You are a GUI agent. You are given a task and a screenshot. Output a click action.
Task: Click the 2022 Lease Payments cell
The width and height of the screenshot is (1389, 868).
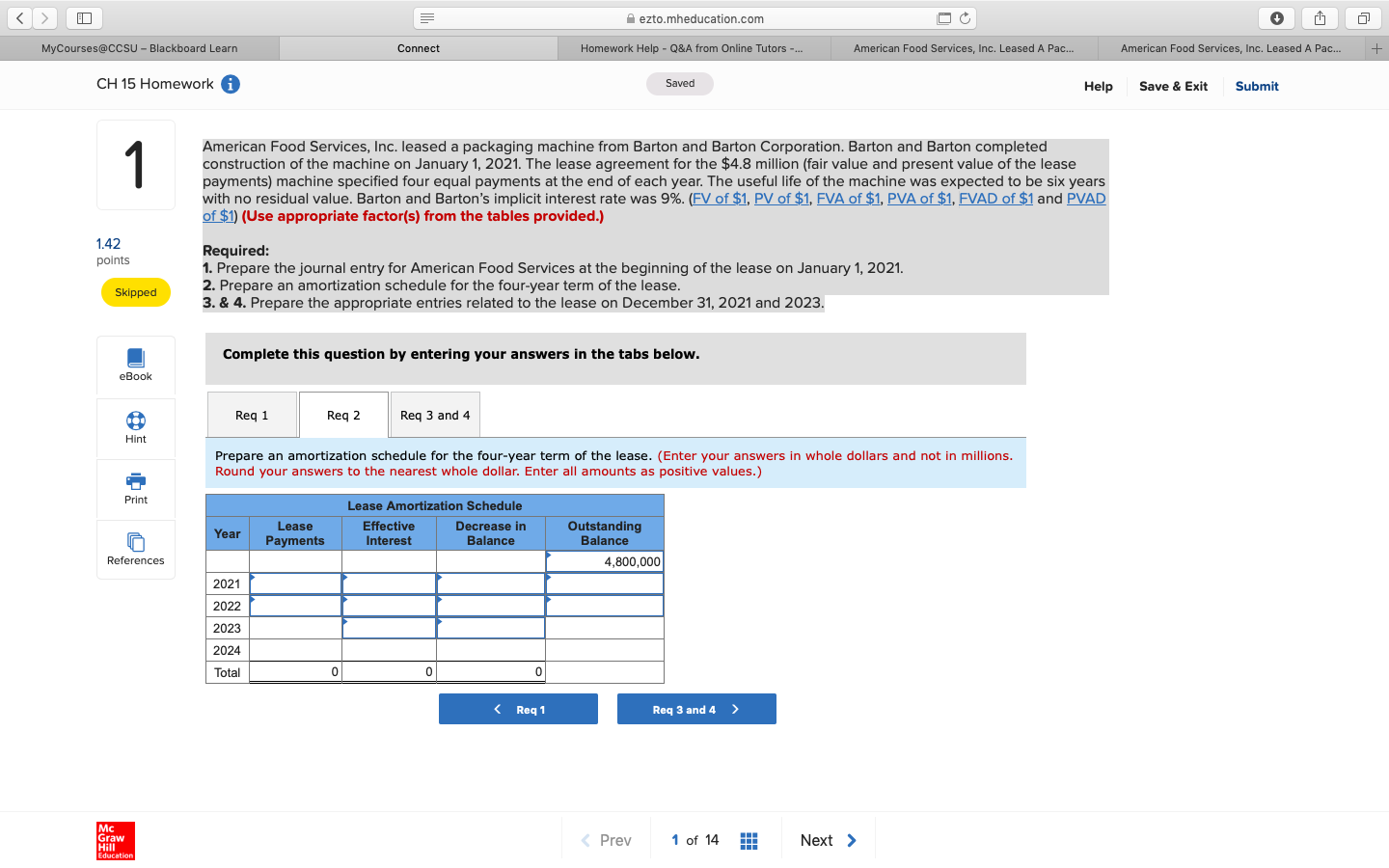click(295, 606)
